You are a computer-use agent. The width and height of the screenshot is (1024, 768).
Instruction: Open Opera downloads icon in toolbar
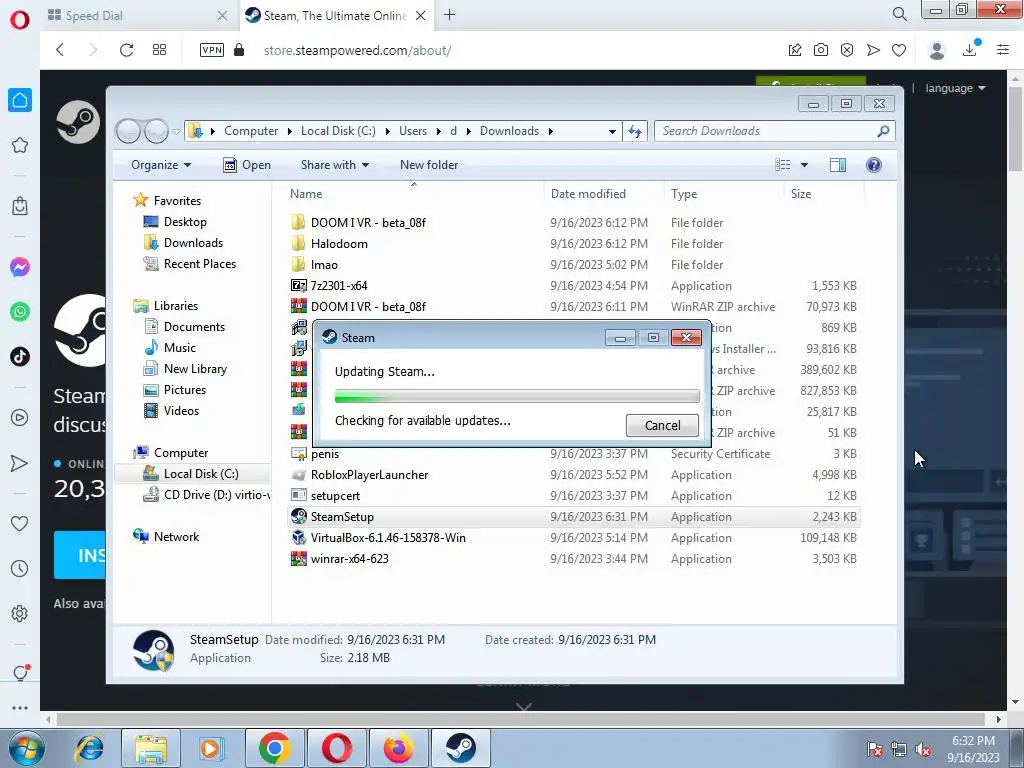[970, 50]
